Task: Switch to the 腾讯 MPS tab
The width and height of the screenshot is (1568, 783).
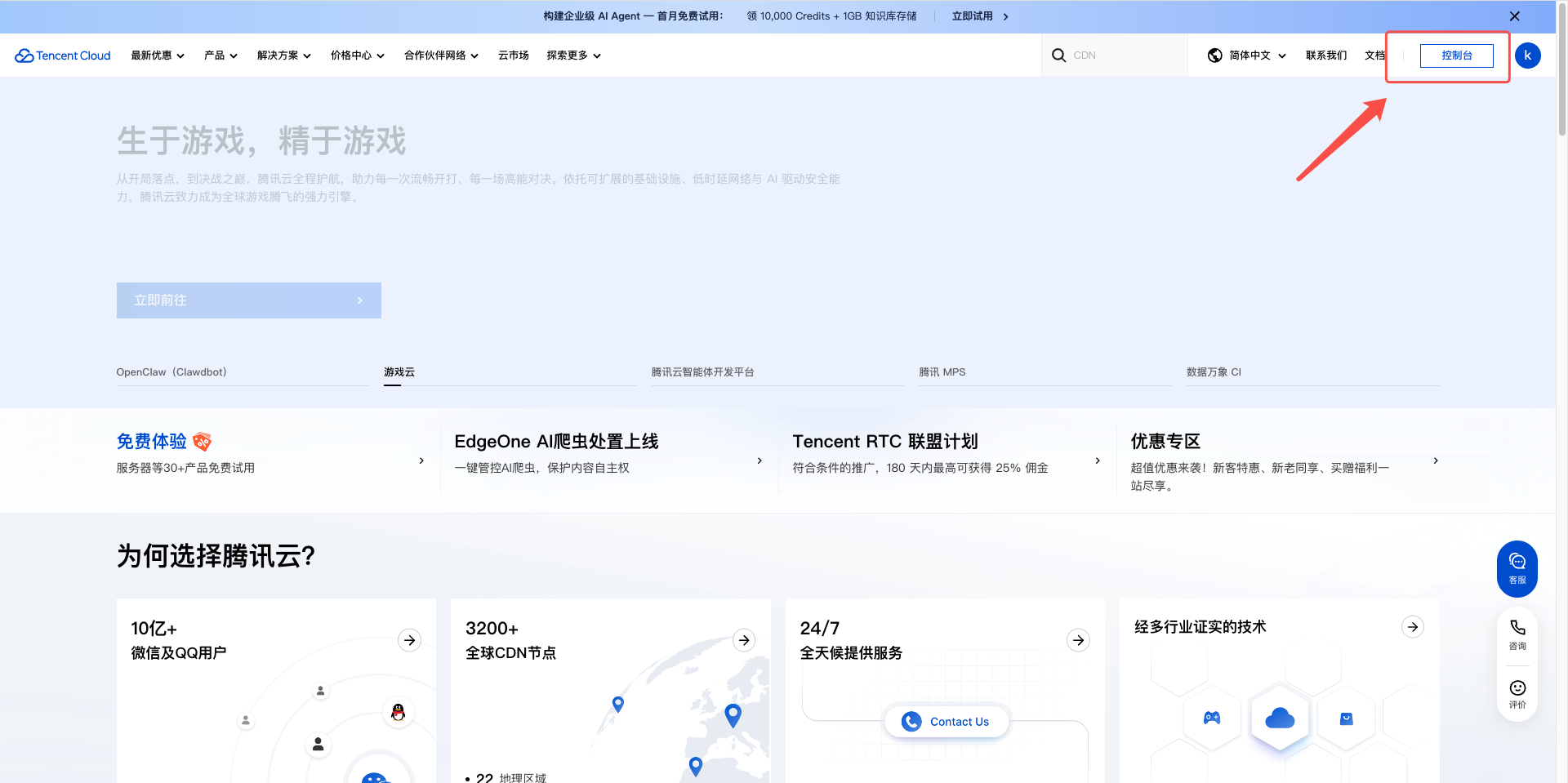Action: [942, 372]
